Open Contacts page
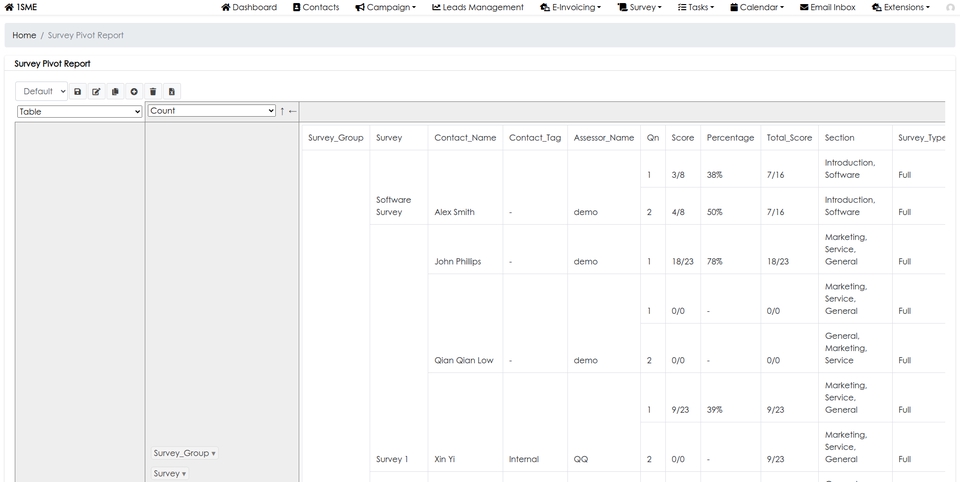This screenshot has height=482, width=960. point(316,7)
